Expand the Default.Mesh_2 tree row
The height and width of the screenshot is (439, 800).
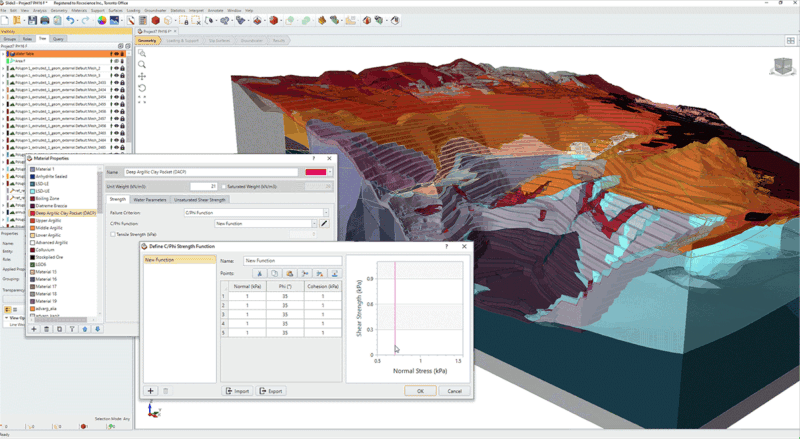(x=3, y=68)
